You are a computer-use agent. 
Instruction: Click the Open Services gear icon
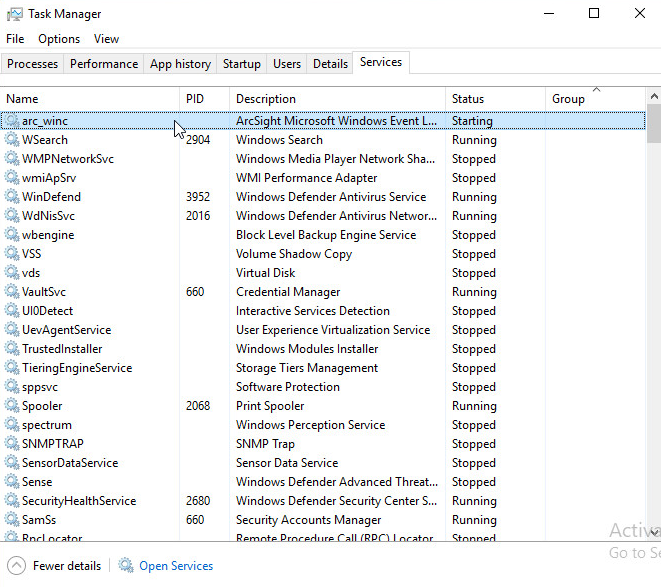coord(126,566)
